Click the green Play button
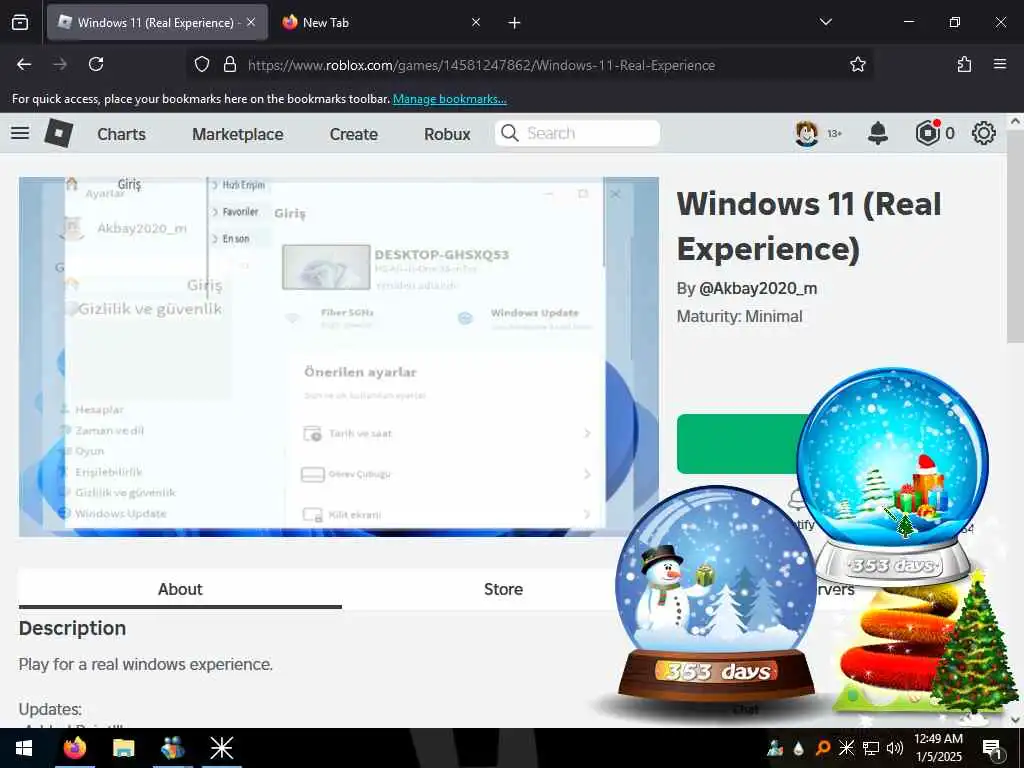1024x768 pixels. pos(737,444)
